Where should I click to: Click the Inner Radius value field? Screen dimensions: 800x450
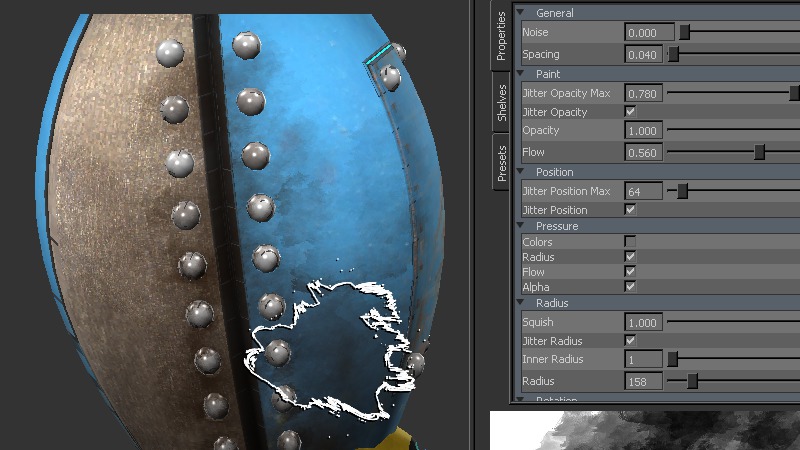point(644,359)
